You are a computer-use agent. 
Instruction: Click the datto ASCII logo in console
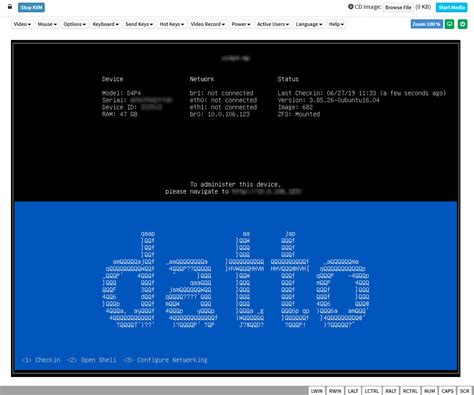[x=236, y=279]
